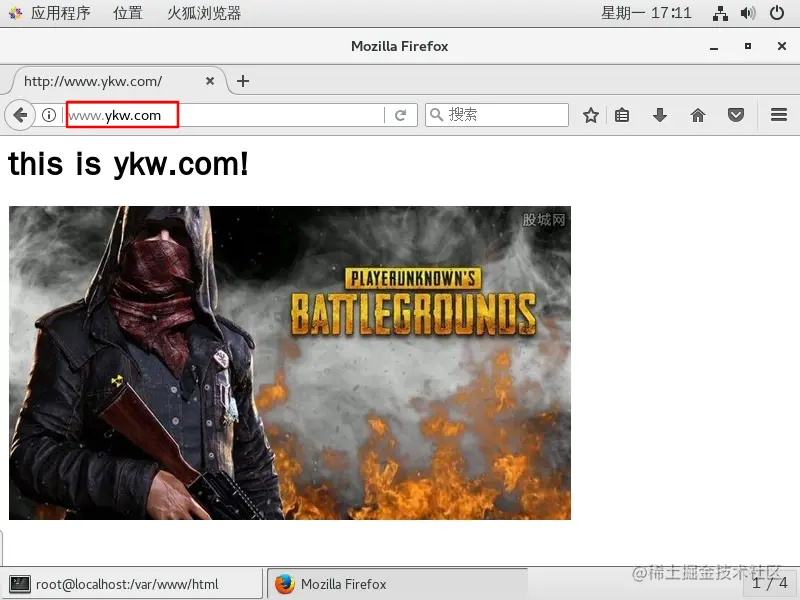
Task: Open the 火狐浏览器 menu
Action: click(204, 13)
